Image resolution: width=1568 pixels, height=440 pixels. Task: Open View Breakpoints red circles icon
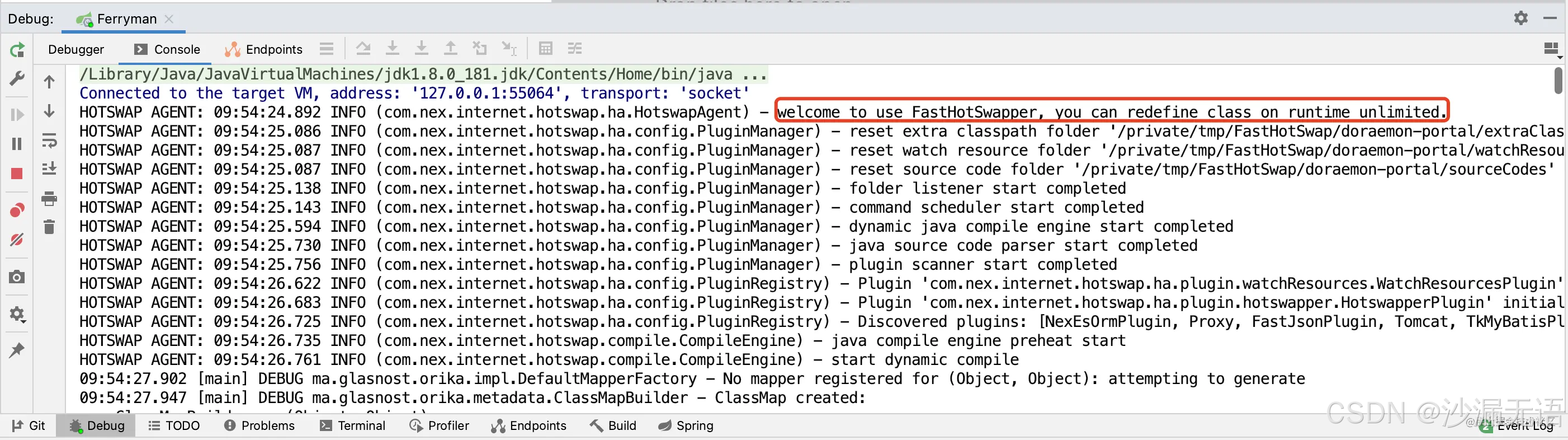(17, 210)
